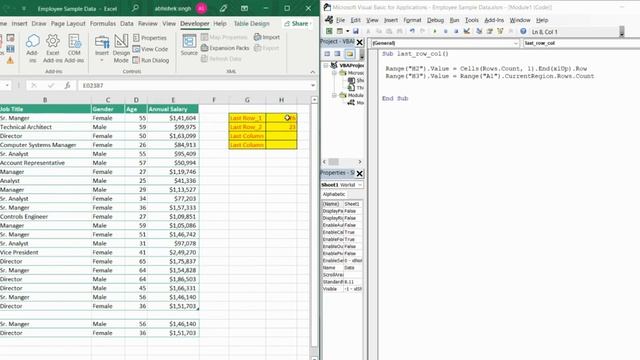
Task: Click Break pause icon in VBA toolbar
Action: point(445,31)
